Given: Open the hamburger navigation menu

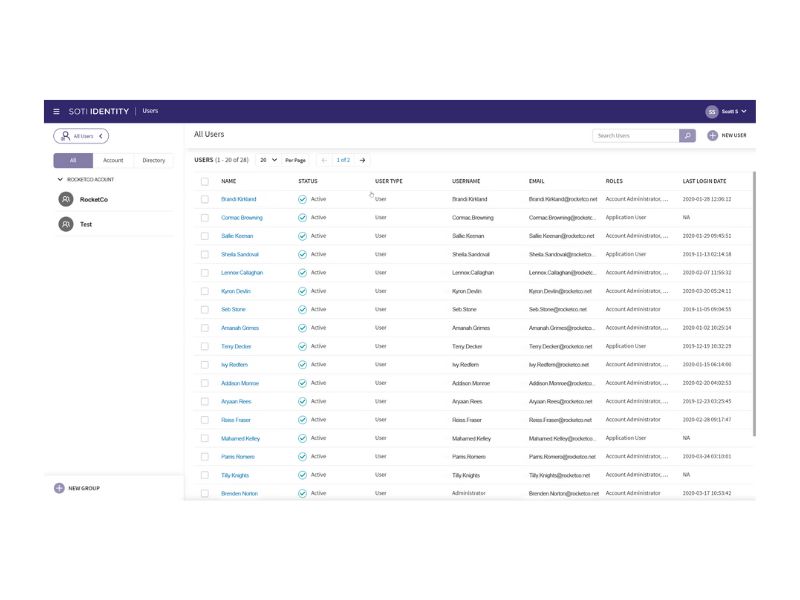Looking at the screenshot, I should [x=56, y=111].
